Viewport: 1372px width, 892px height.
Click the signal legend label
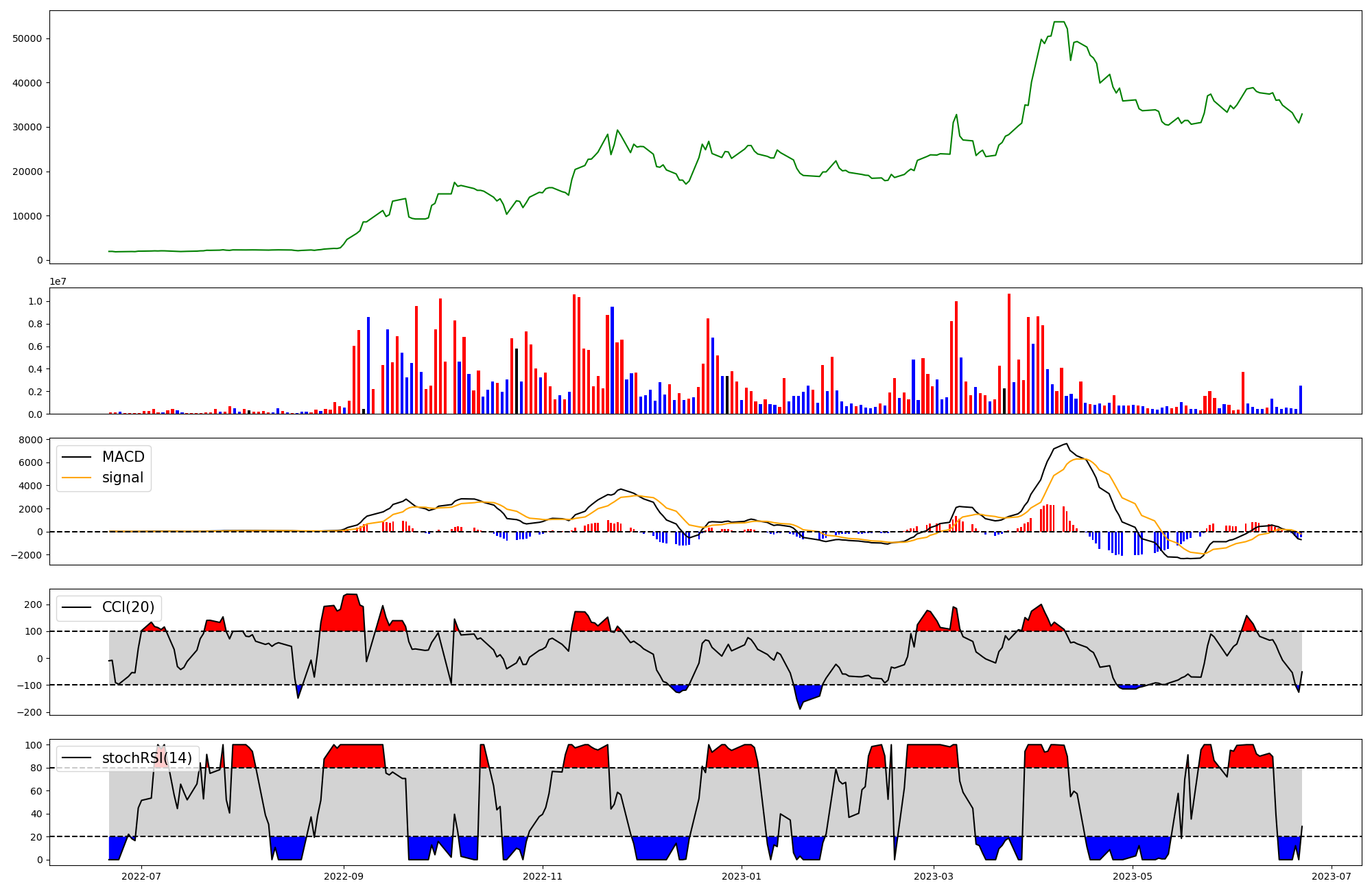tap(123, 478)
